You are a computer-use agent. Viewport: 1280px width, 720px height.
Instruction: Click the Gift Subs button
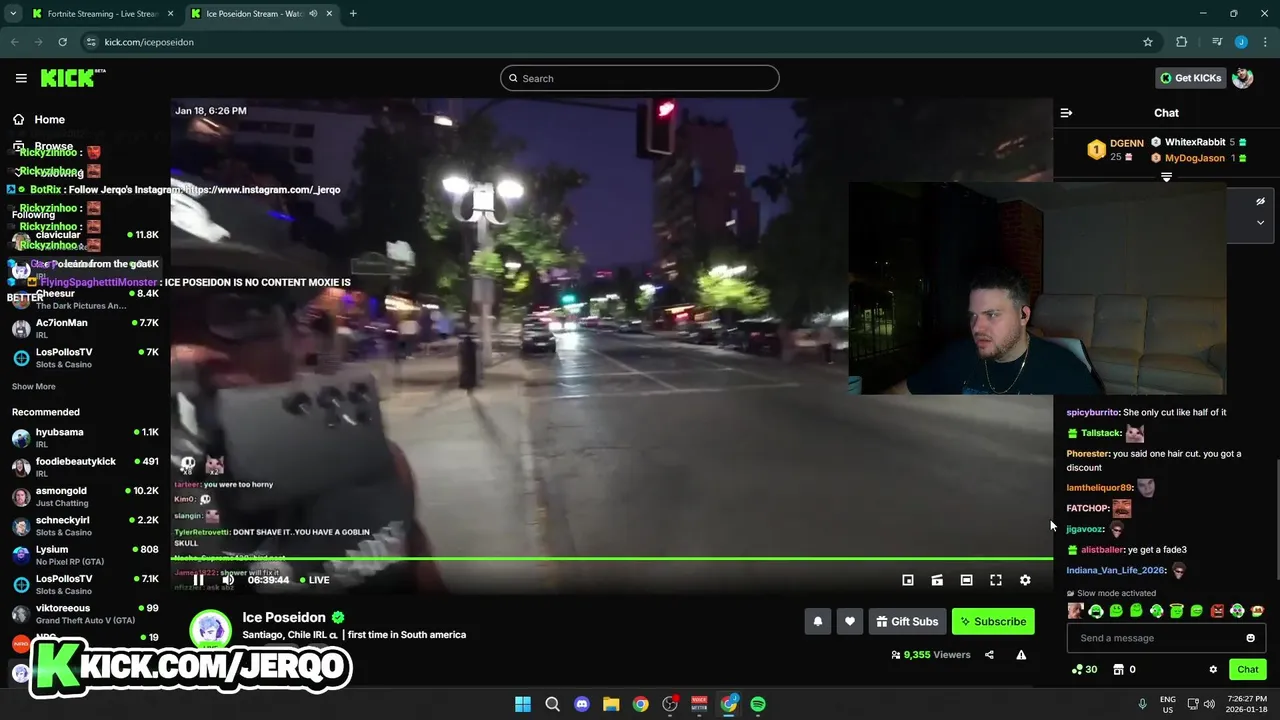[x=907, y=621]
